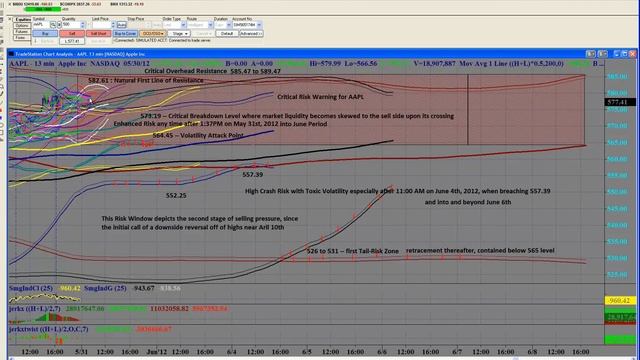Select the SmgIndCl (25) indicator label
Viewport: 640px width, 360px height.
pos(31,289)
